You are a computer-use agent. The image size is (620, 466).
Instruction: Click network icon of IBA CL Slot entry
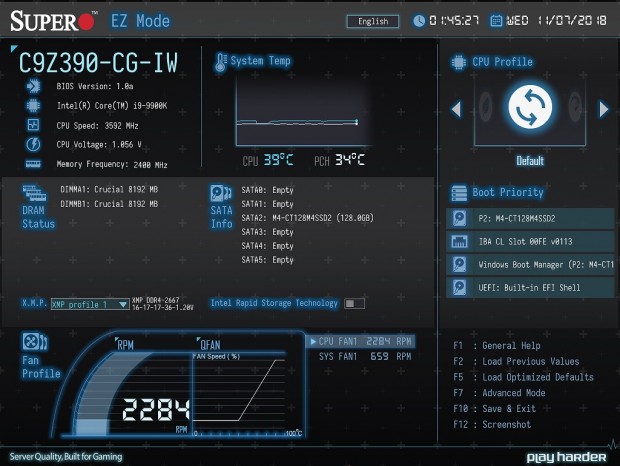click(459, 241)
